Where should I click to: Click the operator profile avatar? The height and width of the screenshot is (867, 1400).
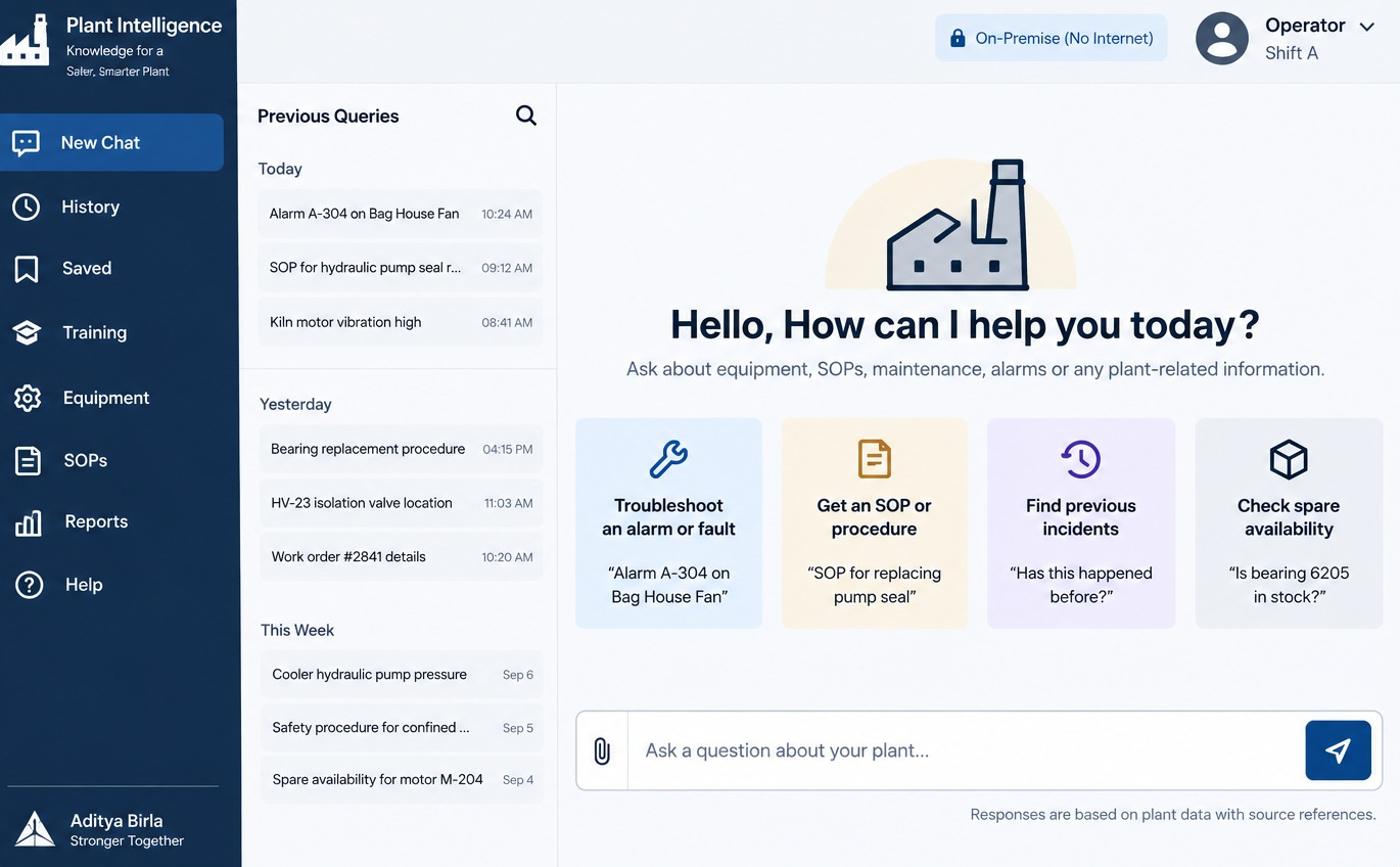coord(1222,38)
